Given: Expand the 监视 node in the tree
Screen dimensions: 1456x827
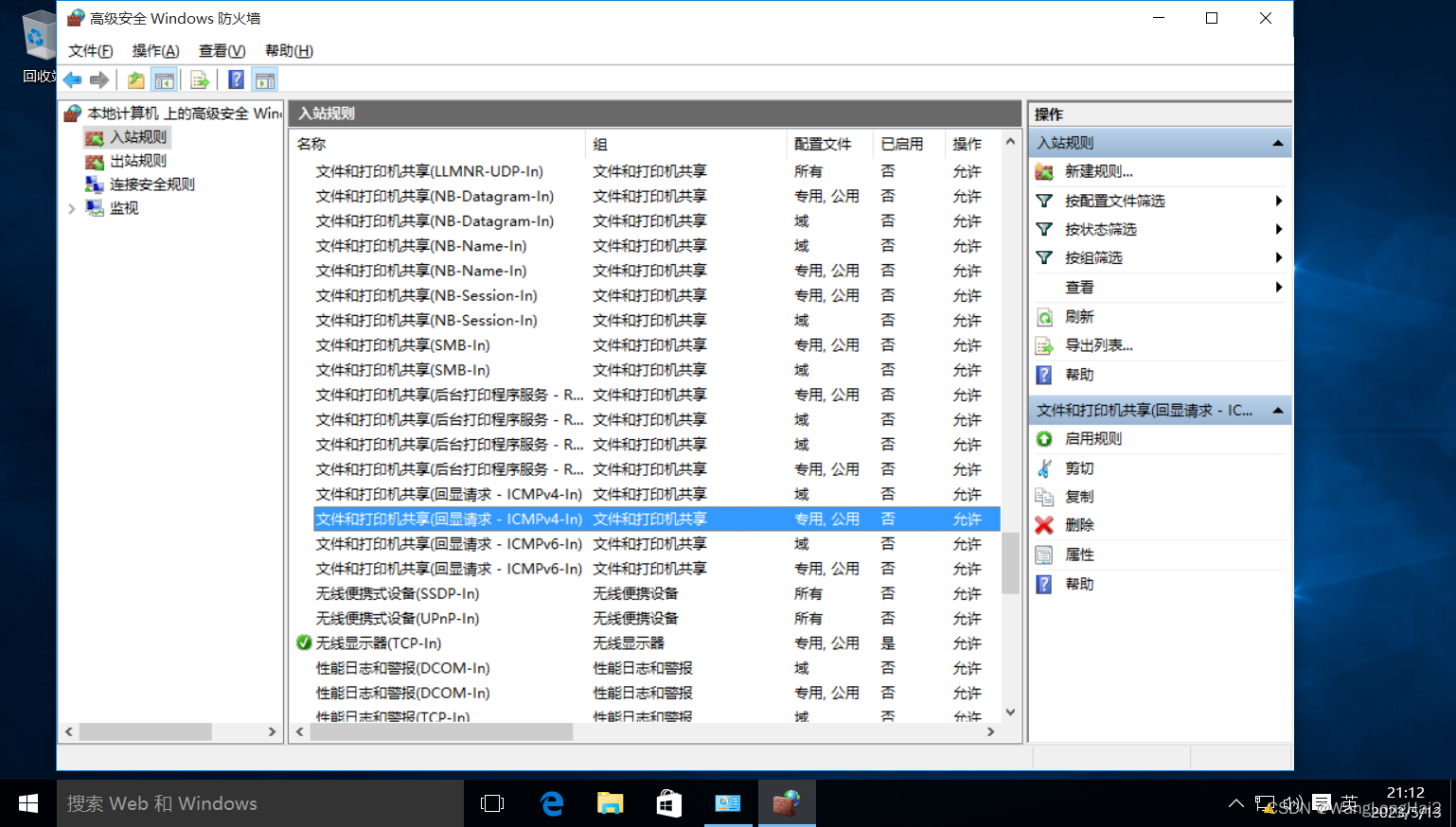Looking at the screenshot, I should [x=70, y=207].
